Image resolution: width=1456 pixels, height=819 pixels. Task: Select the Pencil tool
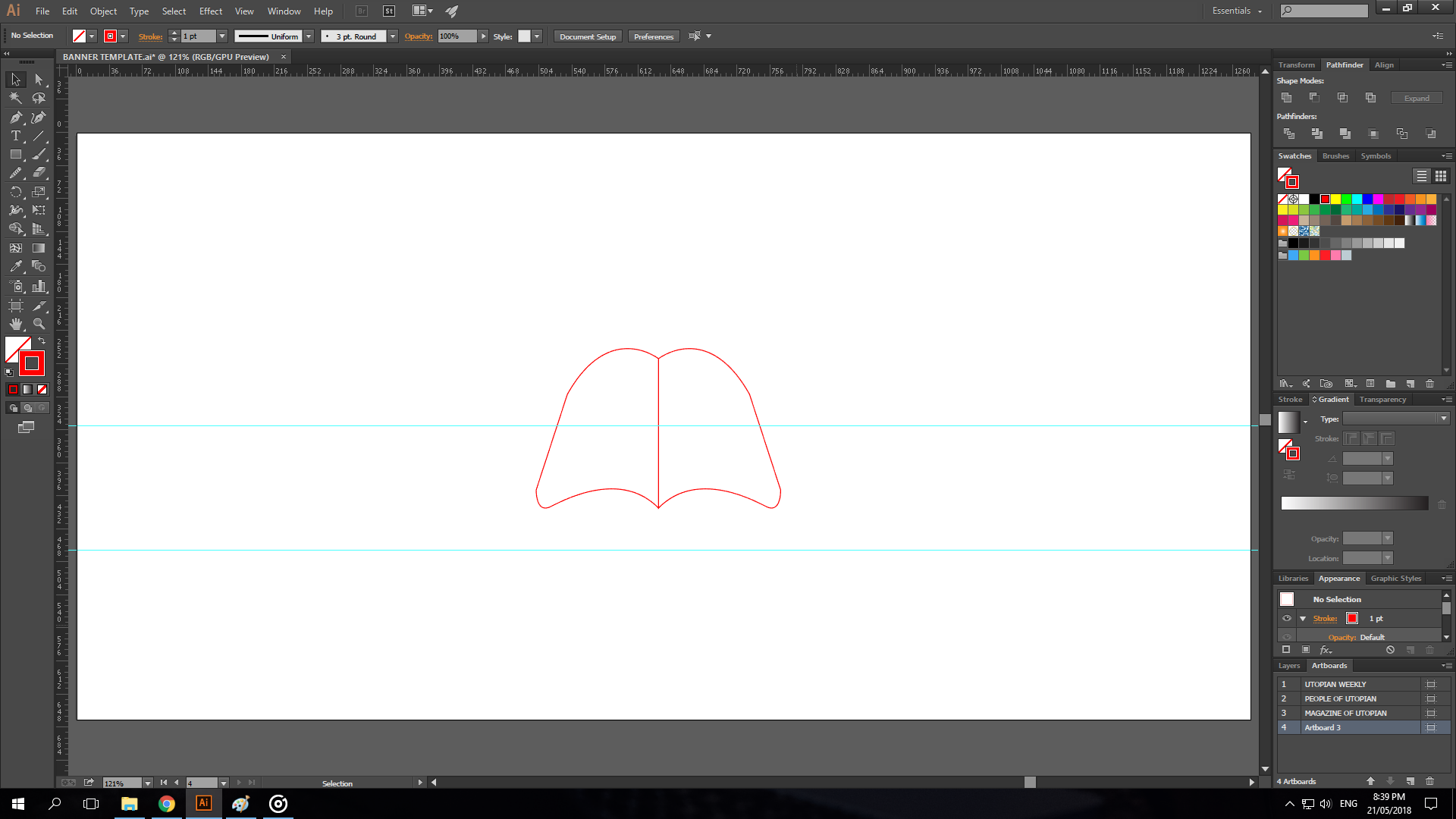(x=16, y=173)
